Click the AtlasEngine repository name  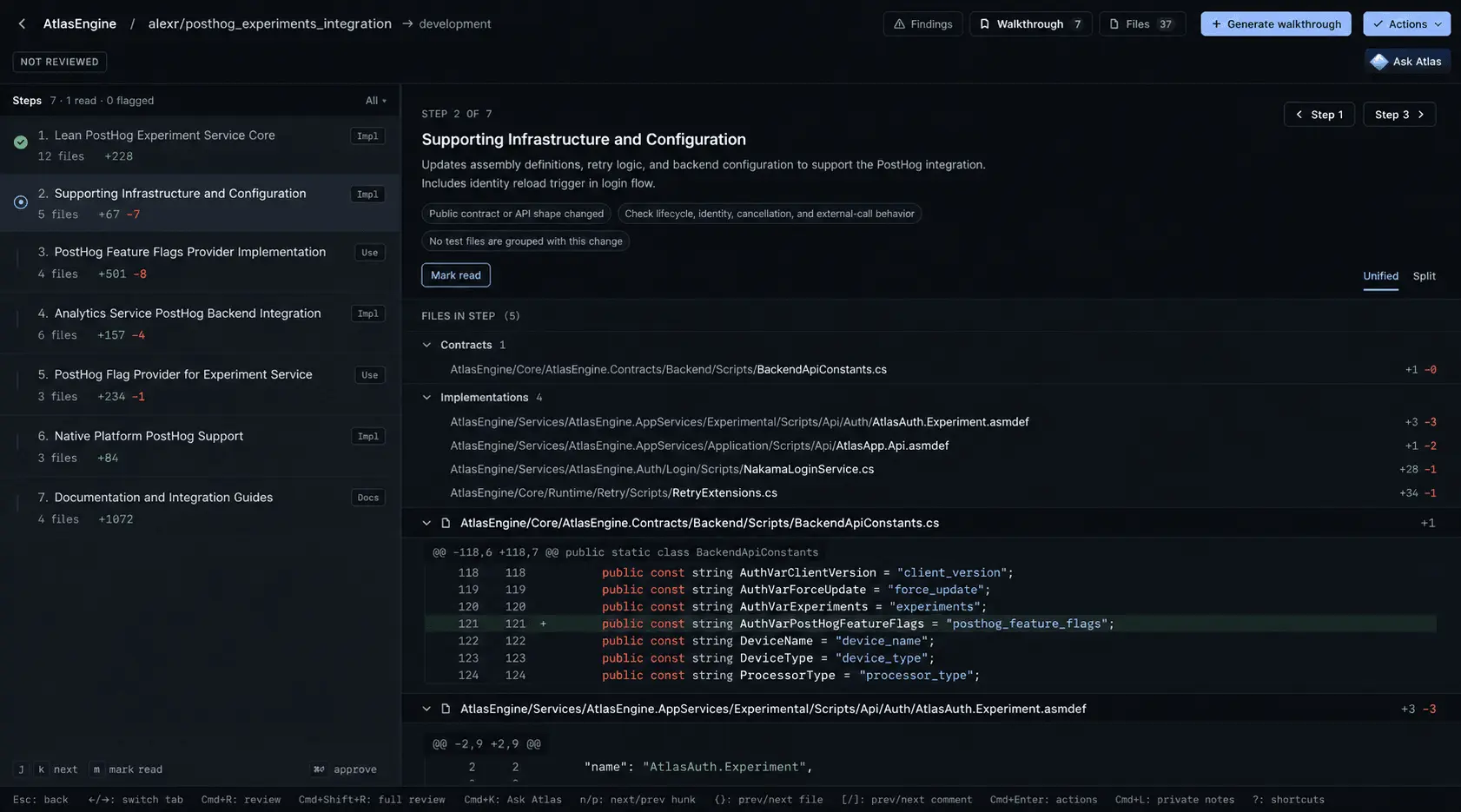(80, 23)
